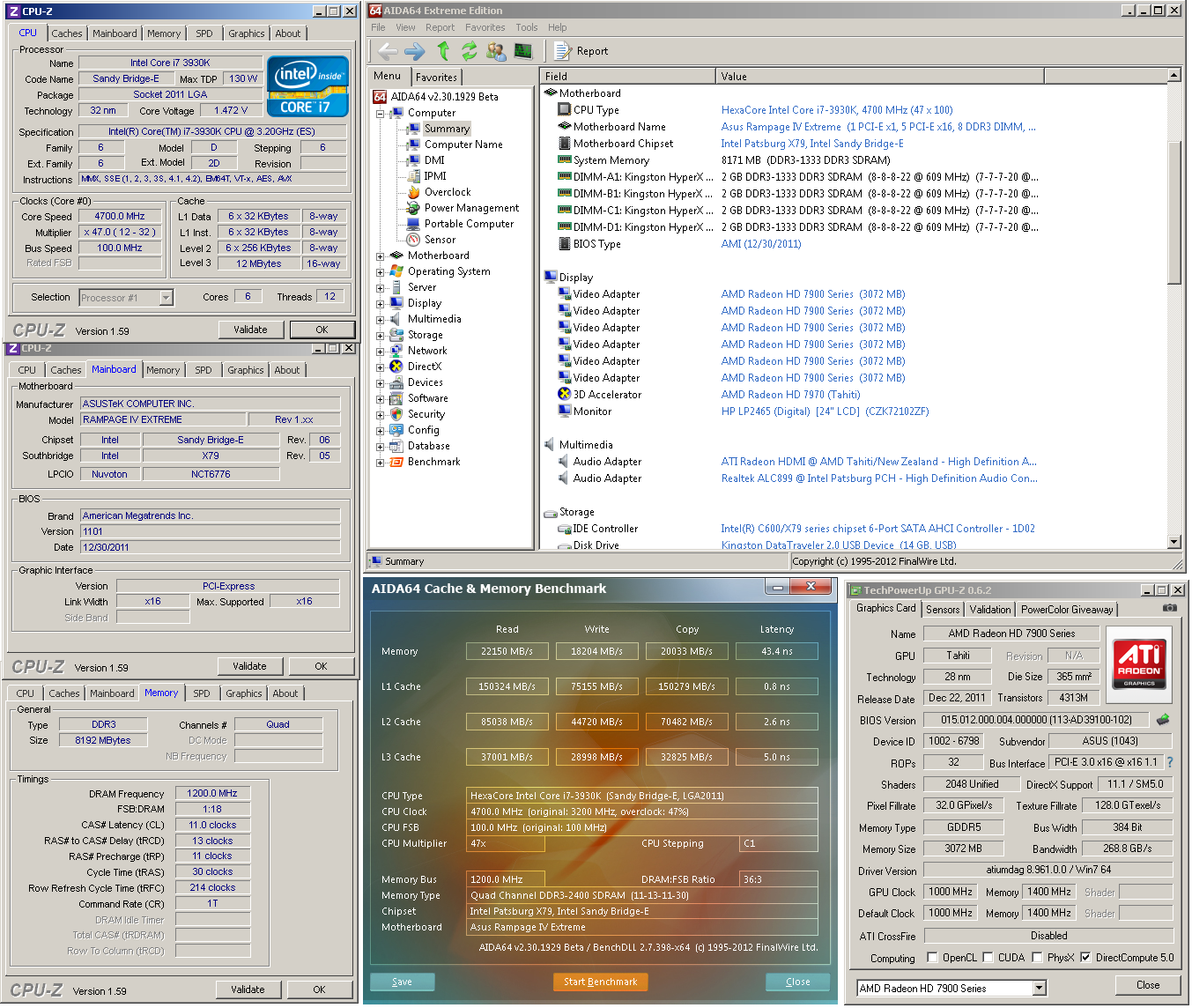The width and height of the screenshot is (1192, 1008).
Task: Take a GPU-Z screenshot with the camera icon
Action: click(1169, 608)
